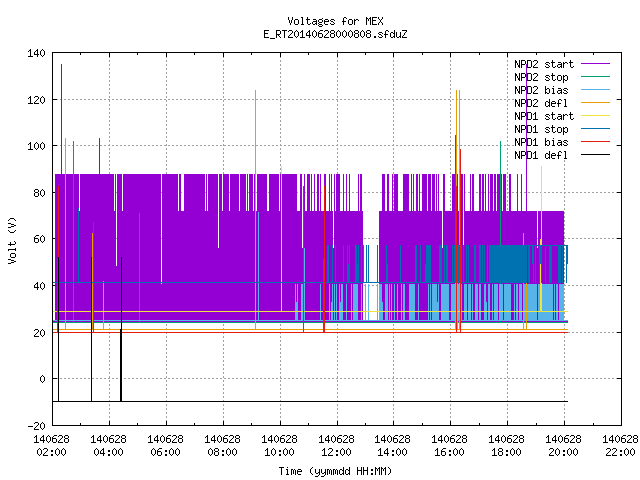Select the file name E_RT20140628000808.sfduZ
Screen dimensions: 640x480
335,34
